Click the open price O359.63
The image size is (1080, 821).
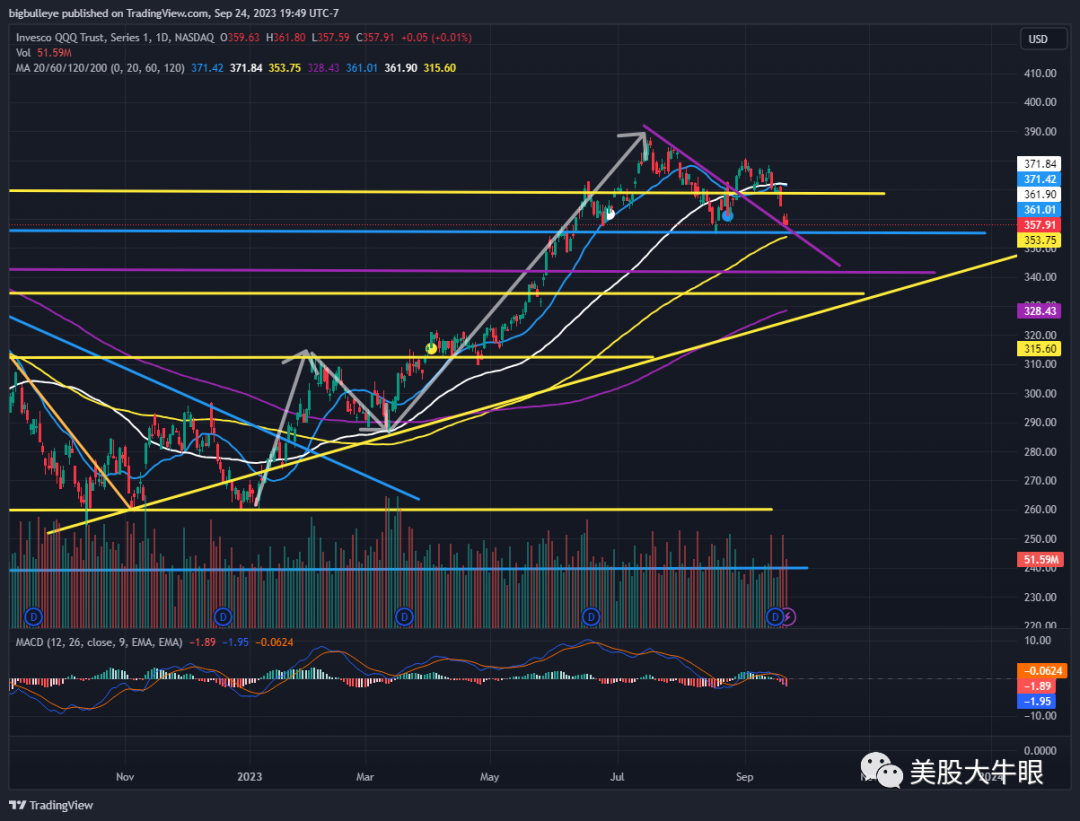240,38
